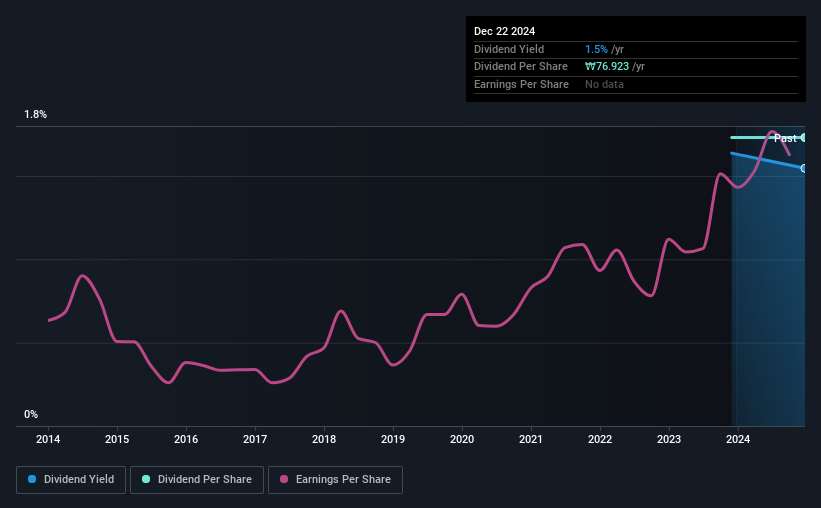Select the 2024 x-axis label
This screenshot has width=821, height=508.
coord(738,439)
